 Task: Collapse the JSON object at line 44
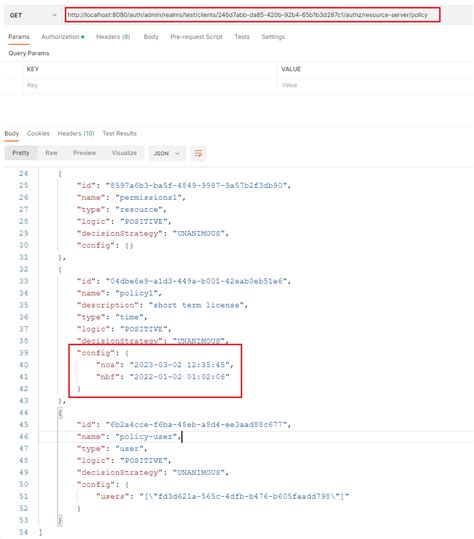tap(60, 412)
